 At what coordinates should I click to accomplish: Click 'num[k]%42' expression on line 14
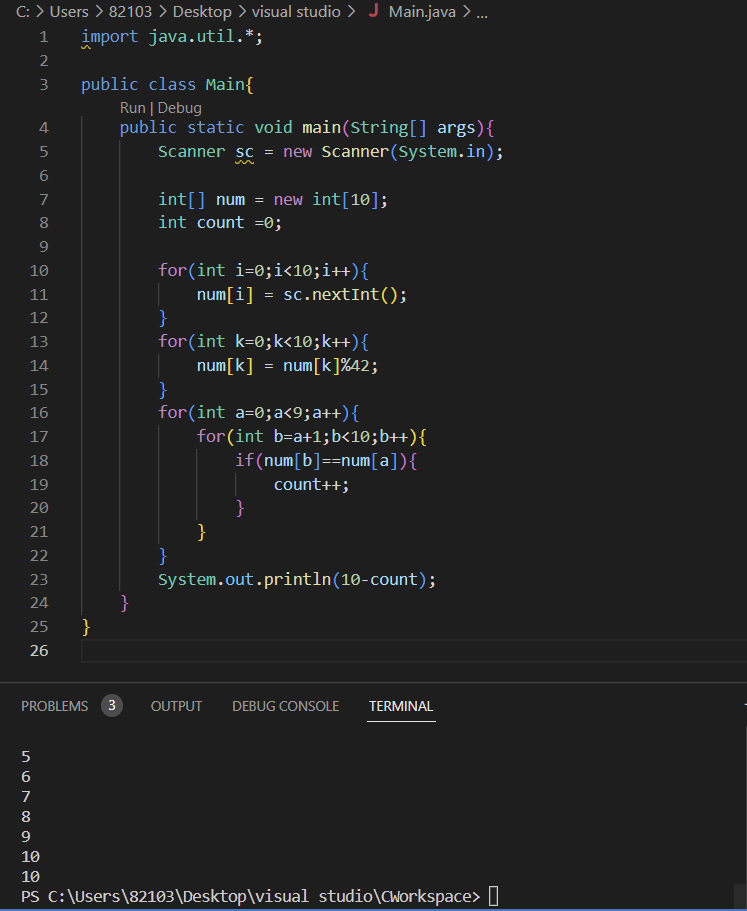point(326,365)
